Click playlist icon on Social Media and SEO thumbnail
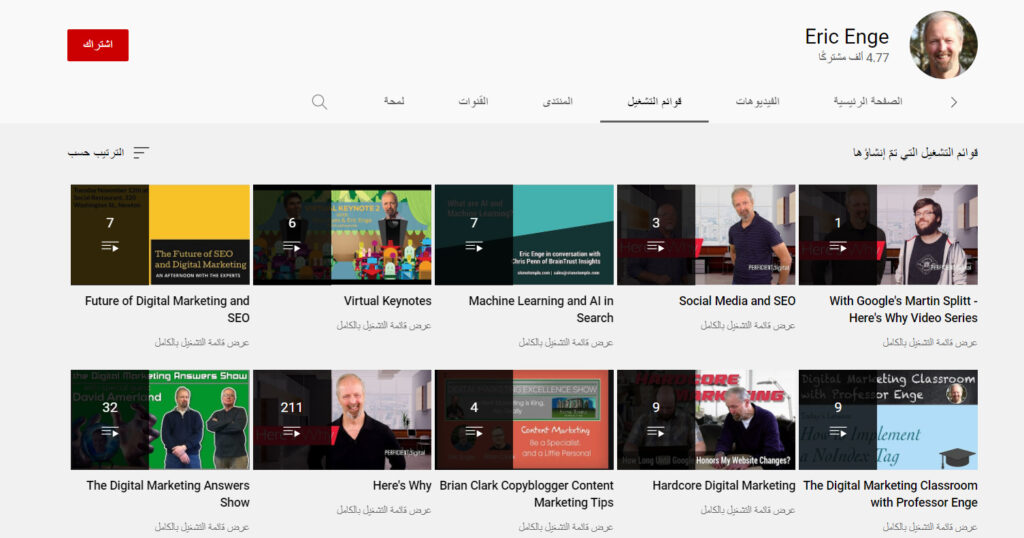The image size is (1024, 538). (656, 246)
